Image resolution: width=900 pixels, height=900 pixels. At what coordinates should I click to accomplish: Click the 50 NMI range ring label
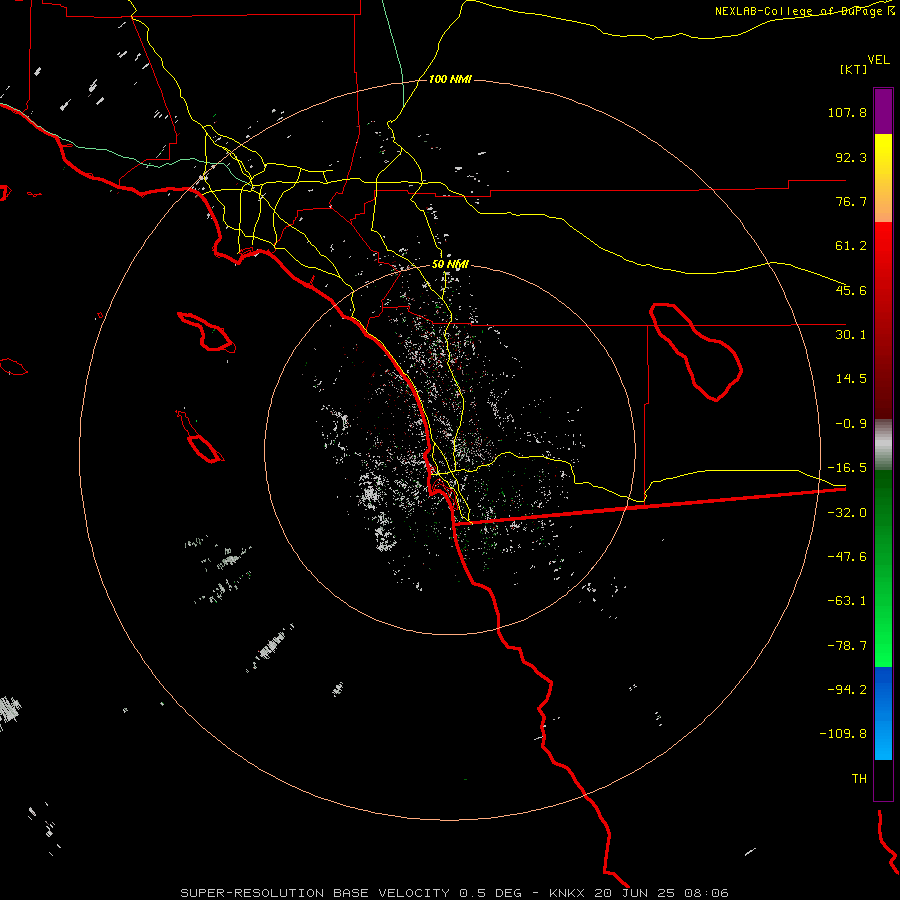450,265
